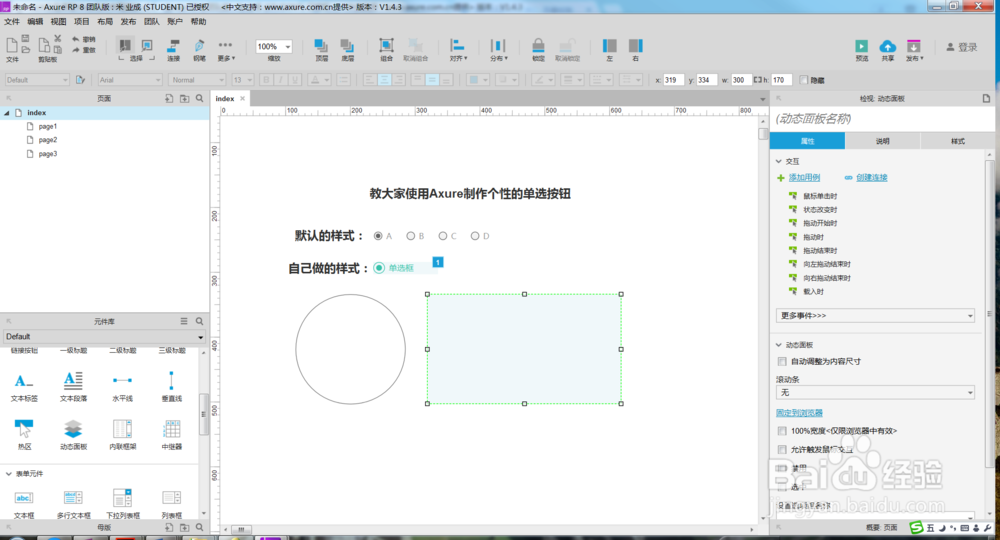Click the 添加用例 link
The image size is (1000, 540).
pyautogui.click(x=804, y=177)
